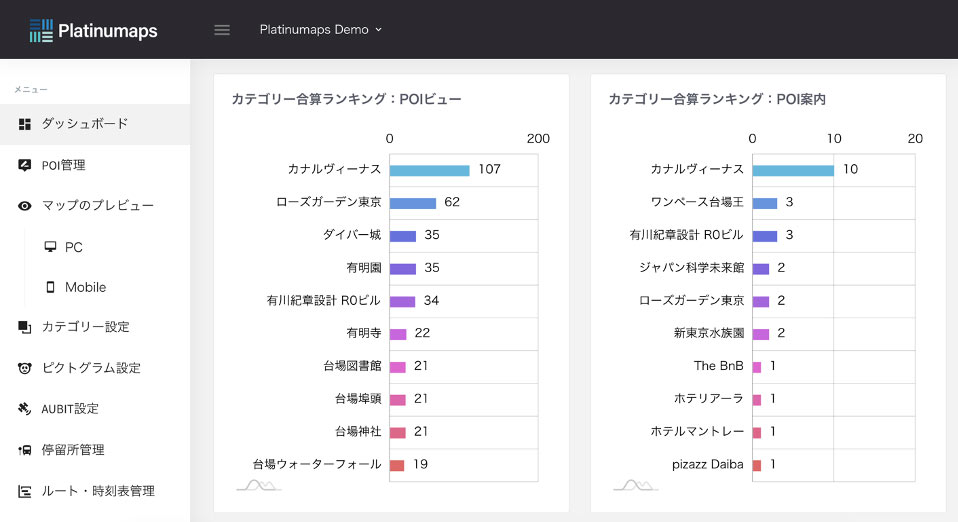Click the pizazz Daiba label
Viewport: 958px width, 522px height.
(708, 465)
